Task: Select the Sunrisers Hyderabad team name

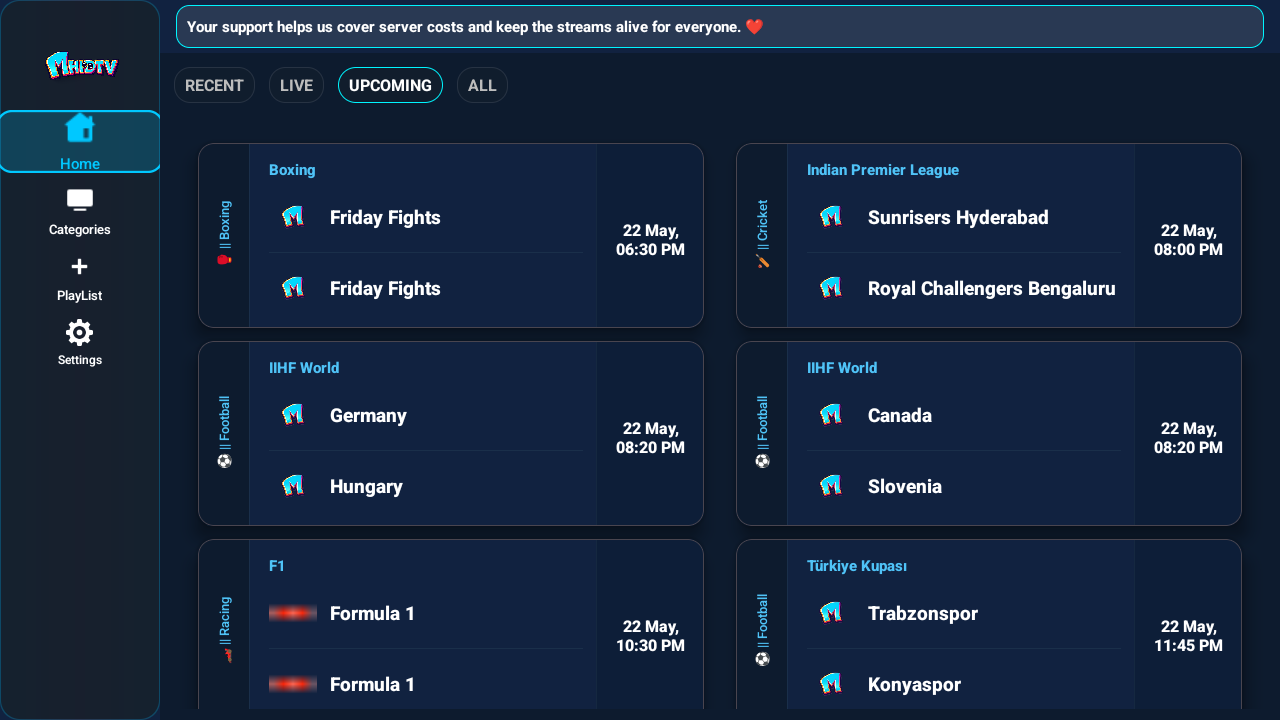Action: [958, 217]
